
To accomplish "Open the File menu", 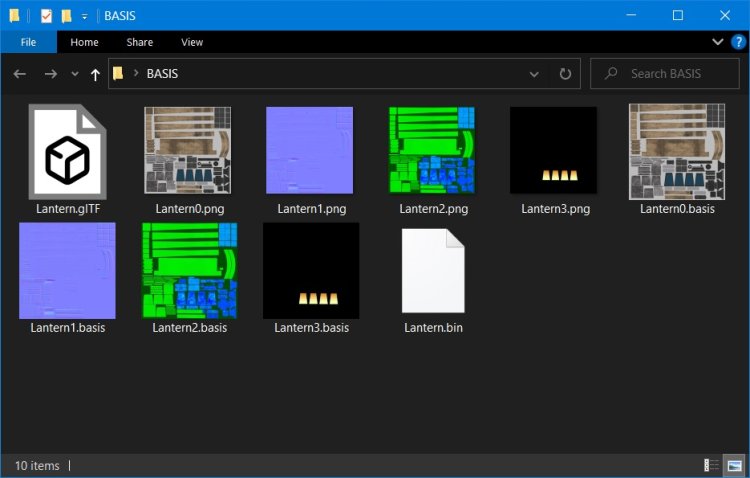I will pos(28,42).
